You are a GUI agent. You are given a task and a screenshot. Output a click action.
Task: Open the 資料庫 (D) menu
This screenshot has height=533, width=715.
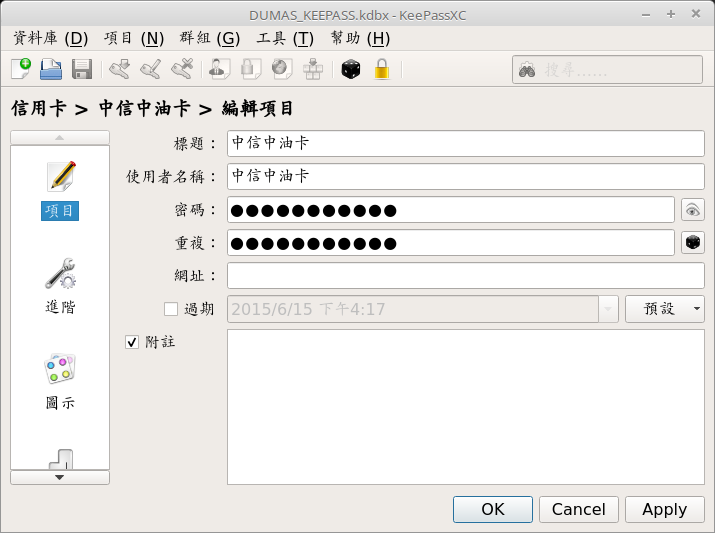[x=51, y=38]
